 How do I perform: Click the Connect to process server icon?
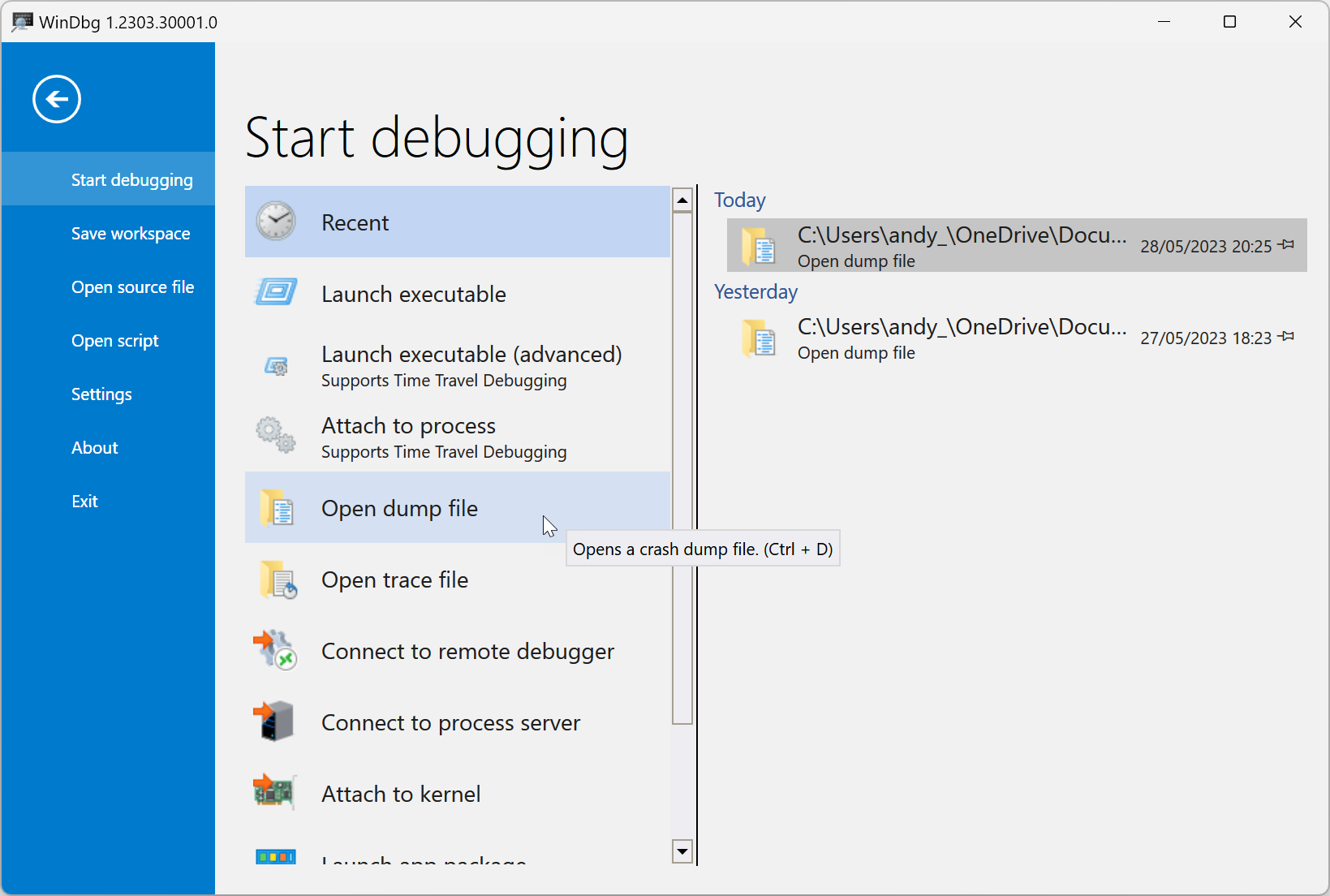click(x=273, y=721)
